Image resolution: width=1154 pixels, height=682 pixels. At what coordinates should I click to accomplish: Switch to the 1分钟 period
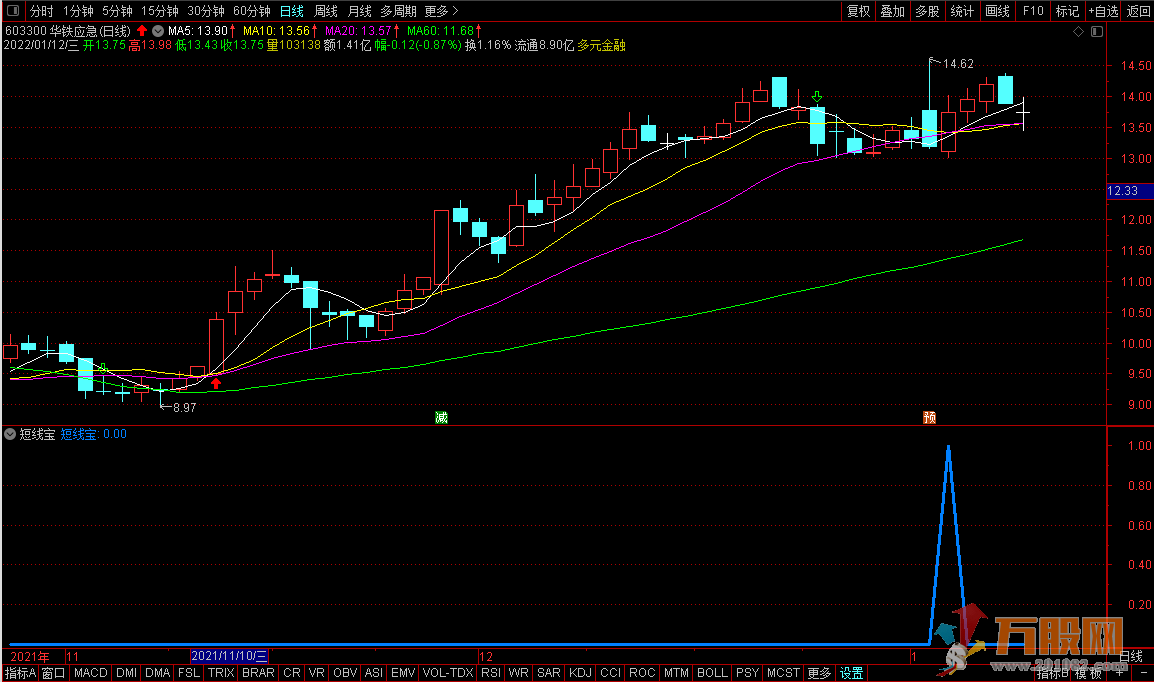(78, 11)
